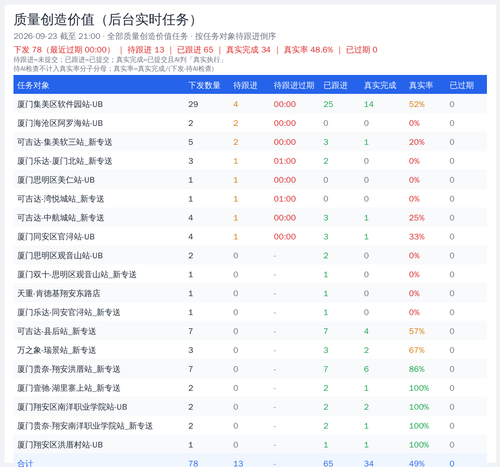Click the 已跟进 column header

point(335,85)
